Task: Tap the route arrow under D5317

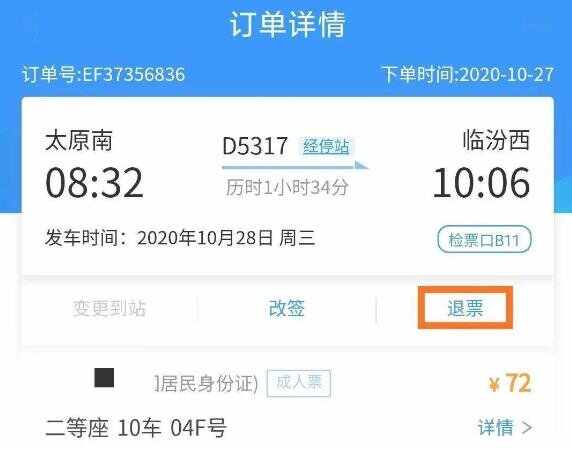Action: 295,166
